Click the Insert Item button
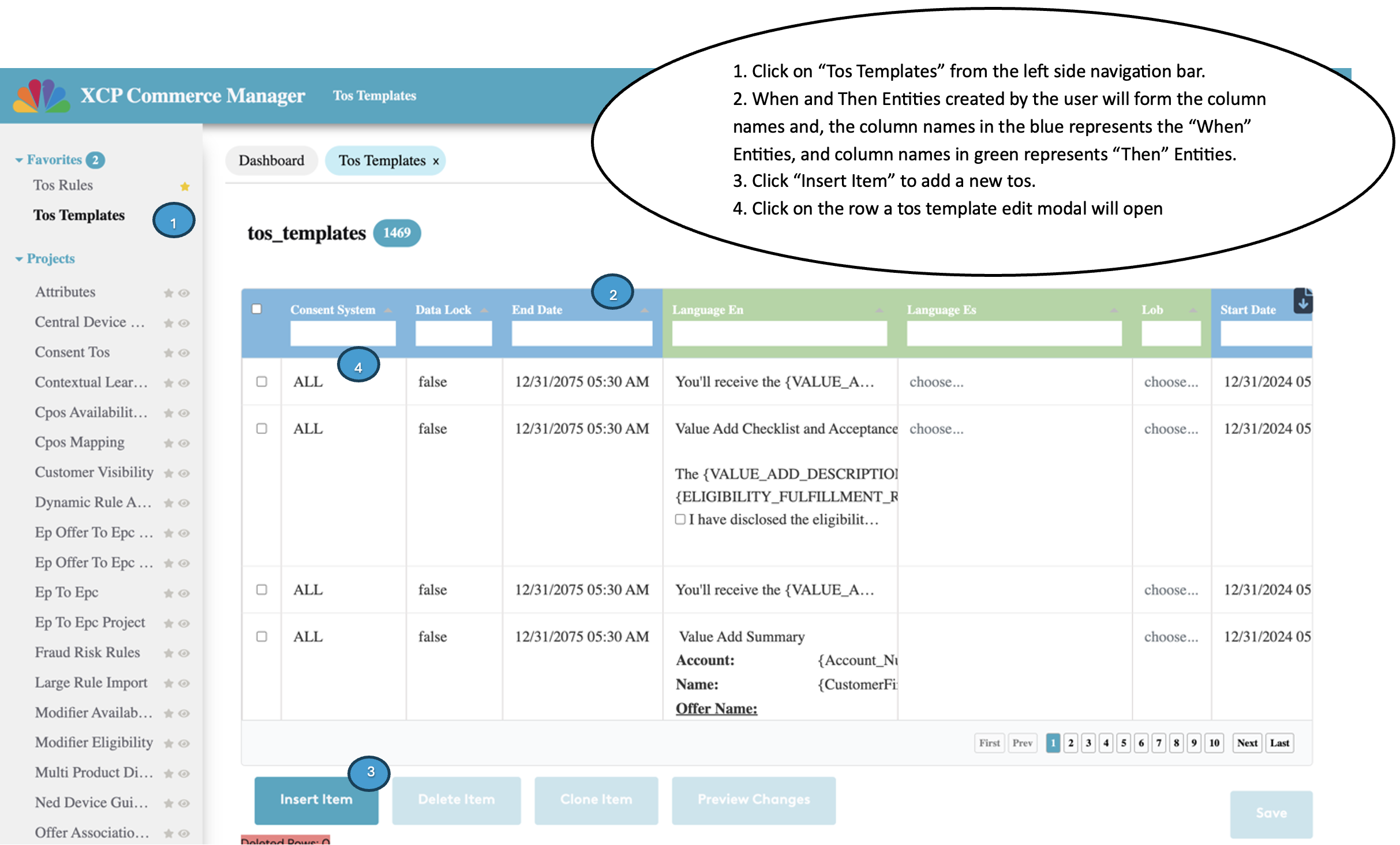This screenshot has height=845, width=1400. [x=316, y=800]
